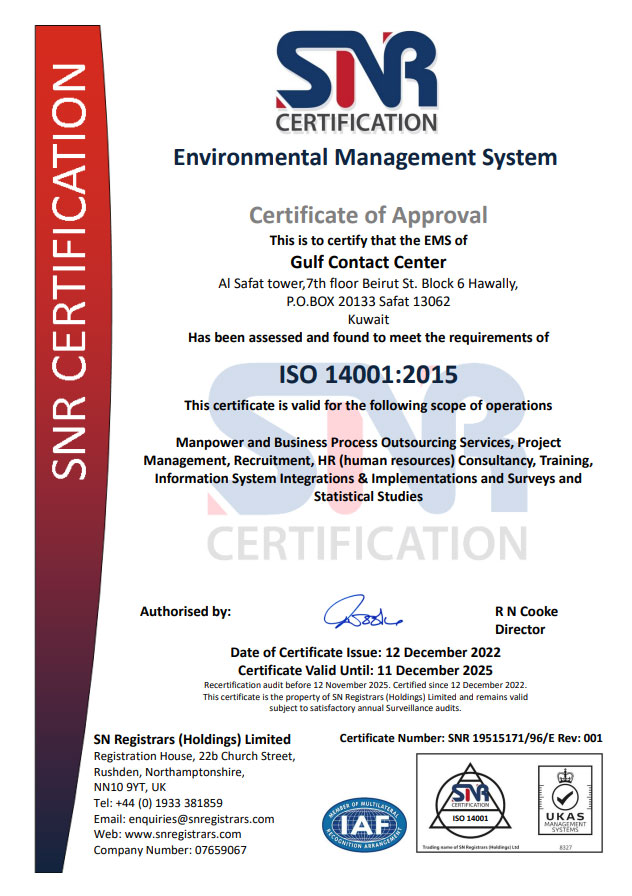Click 'This is to certify that the EMS of'
Image resolution: width=632 pixels, height=896 pixels.
coord(368,241)
